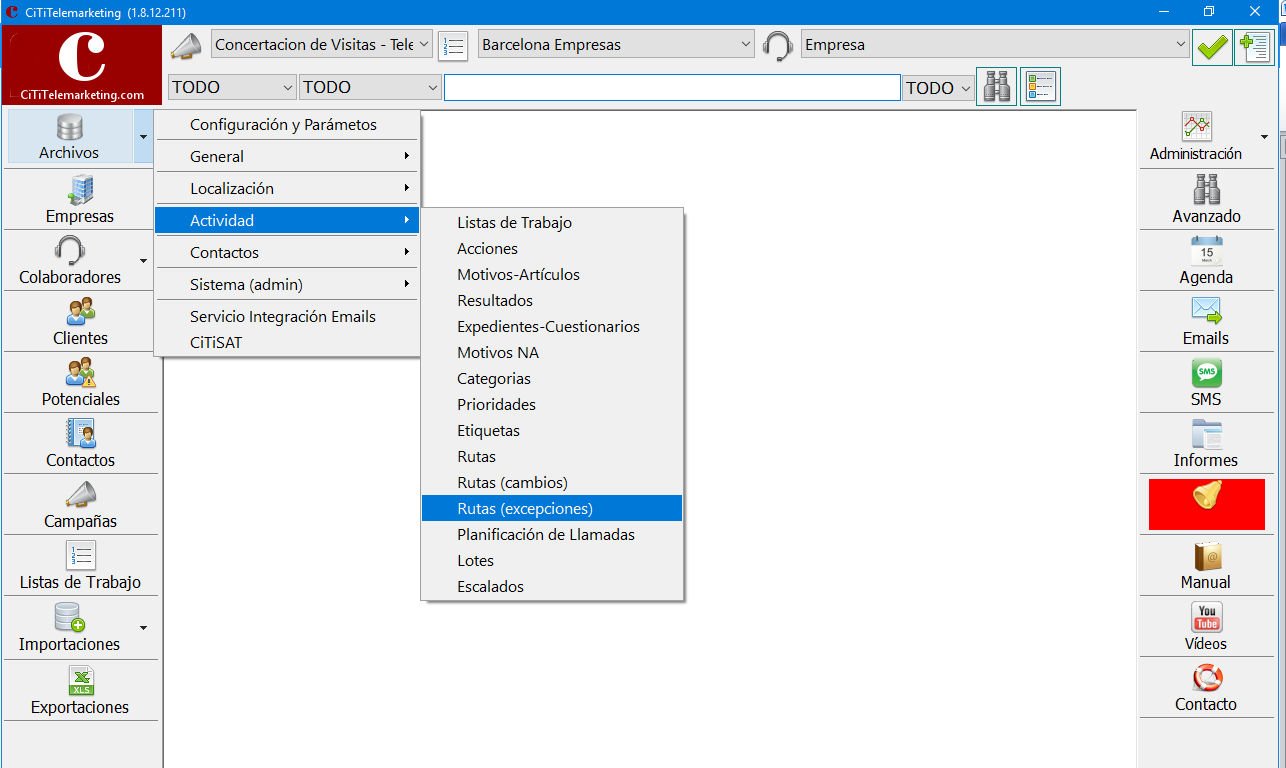Viewport: 1286px width, 768px height.
Task: Open the Agenda calendar
Action: (x=1207, y=260)
